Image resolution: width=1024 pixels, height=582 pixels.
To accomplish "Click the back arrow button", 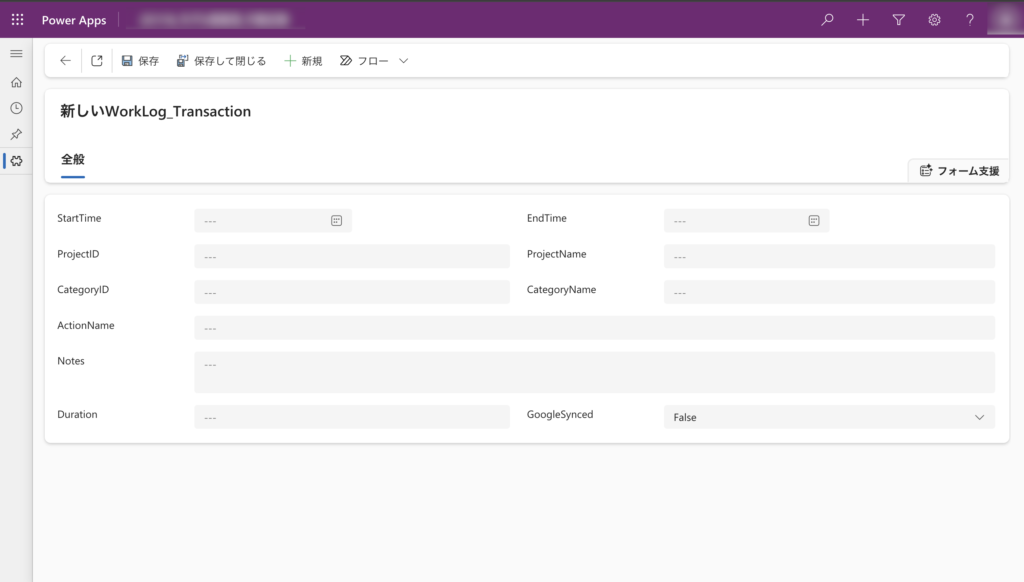I will click(x=65, y=61).
